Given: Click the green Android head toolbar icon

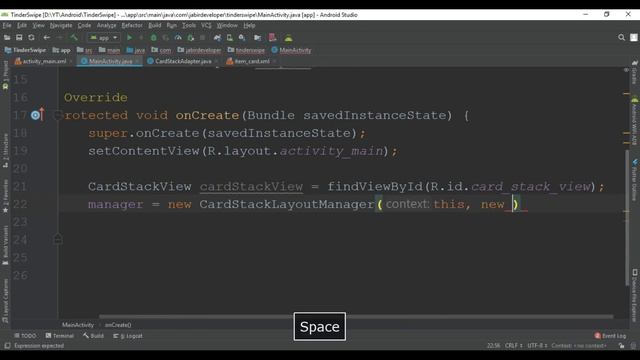Looking at the screenshot, I should click(288, 38).
